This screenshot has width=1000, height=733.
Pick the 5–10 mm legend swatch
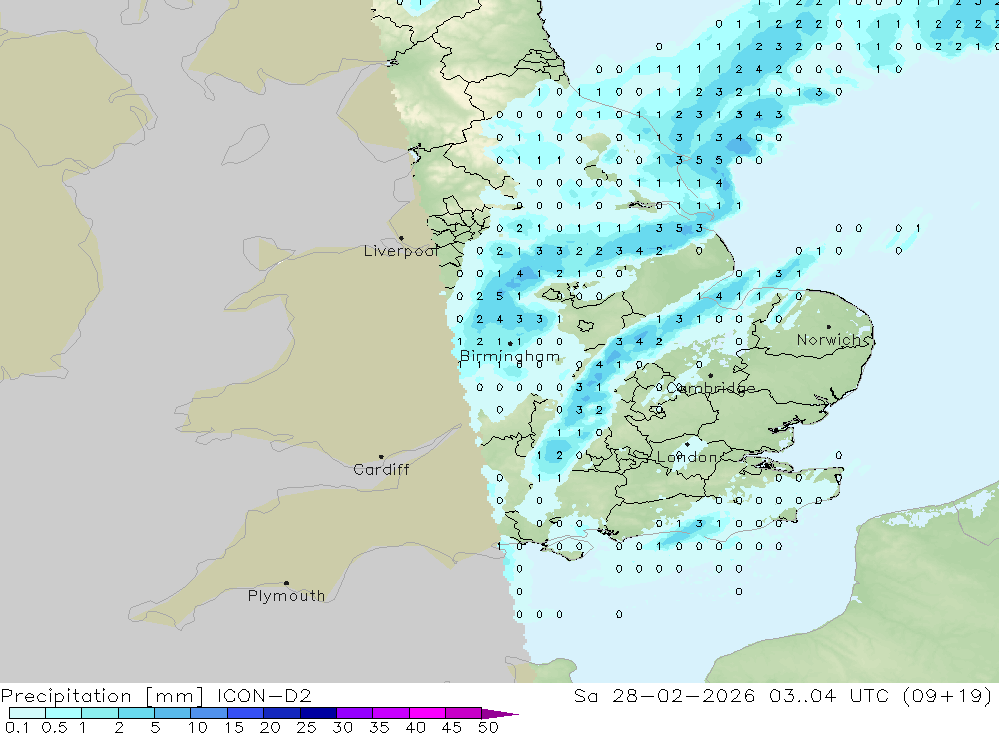coord(172,713)
